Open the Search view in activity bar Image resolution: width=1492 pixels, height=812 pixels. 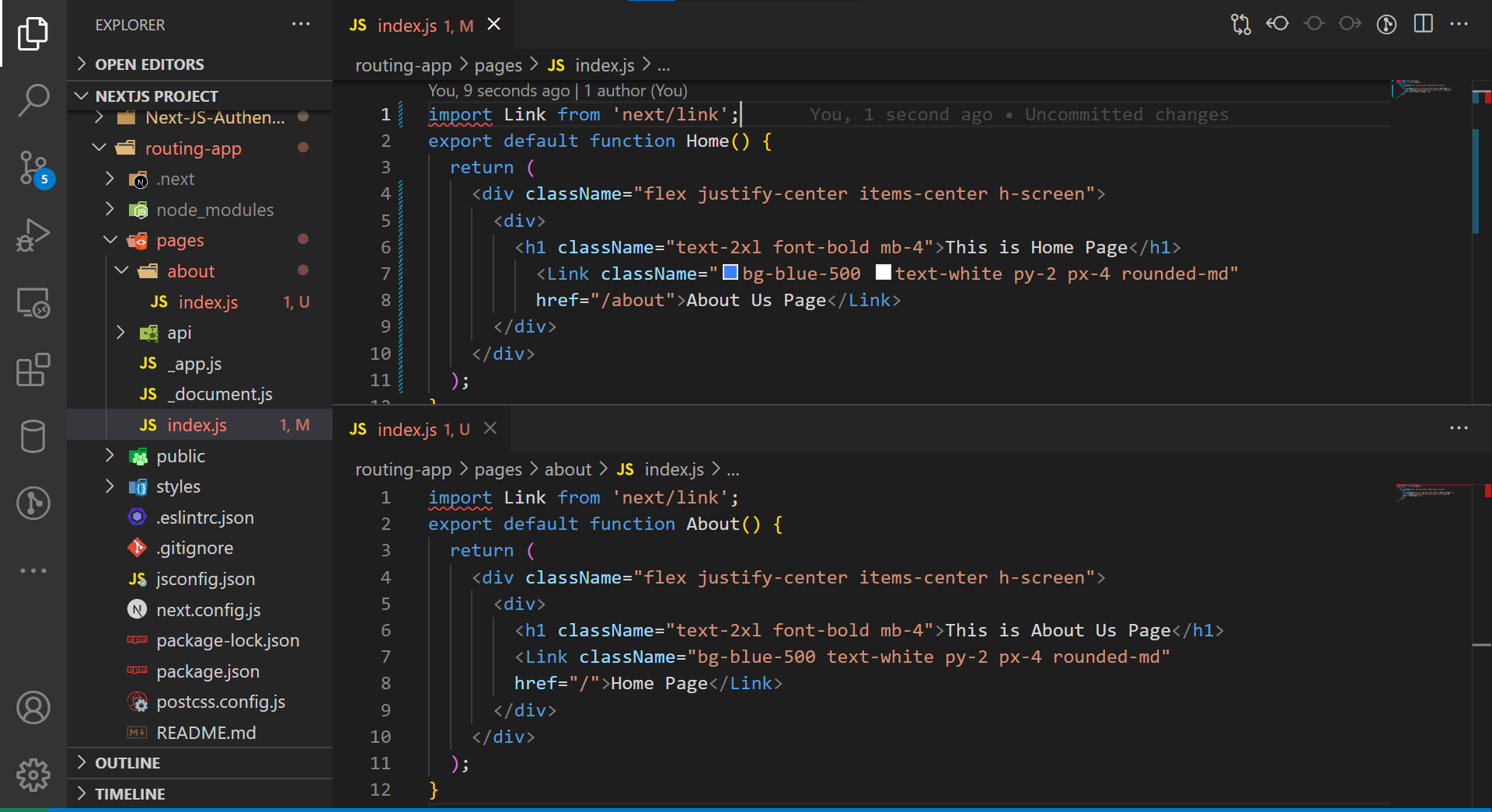[x=33, y=100]
